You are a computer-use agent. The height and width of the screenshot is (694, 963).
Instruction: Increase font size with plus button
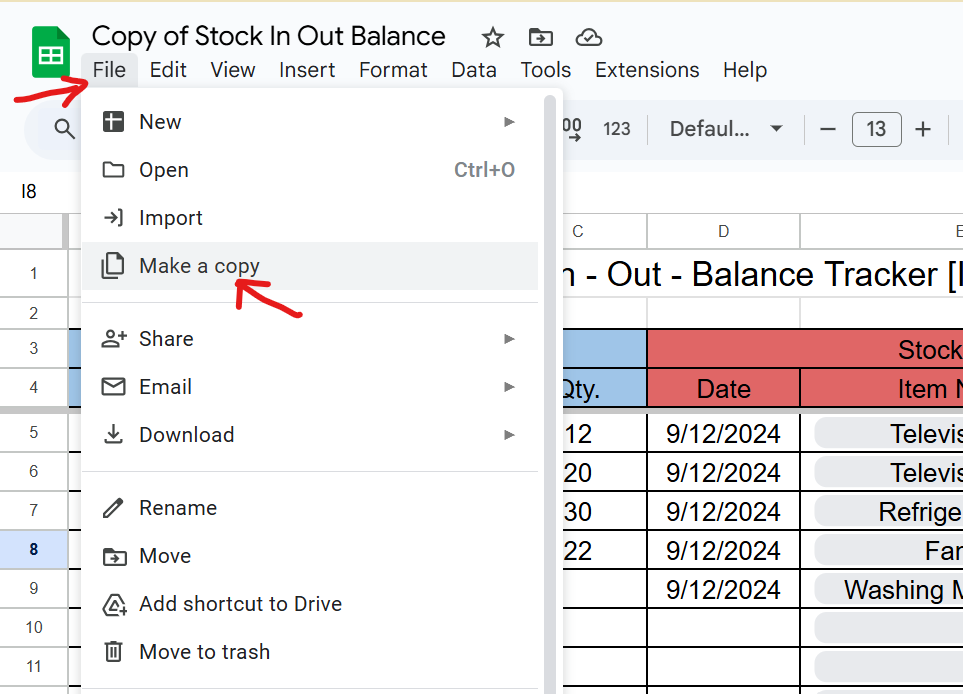point(923,129)
